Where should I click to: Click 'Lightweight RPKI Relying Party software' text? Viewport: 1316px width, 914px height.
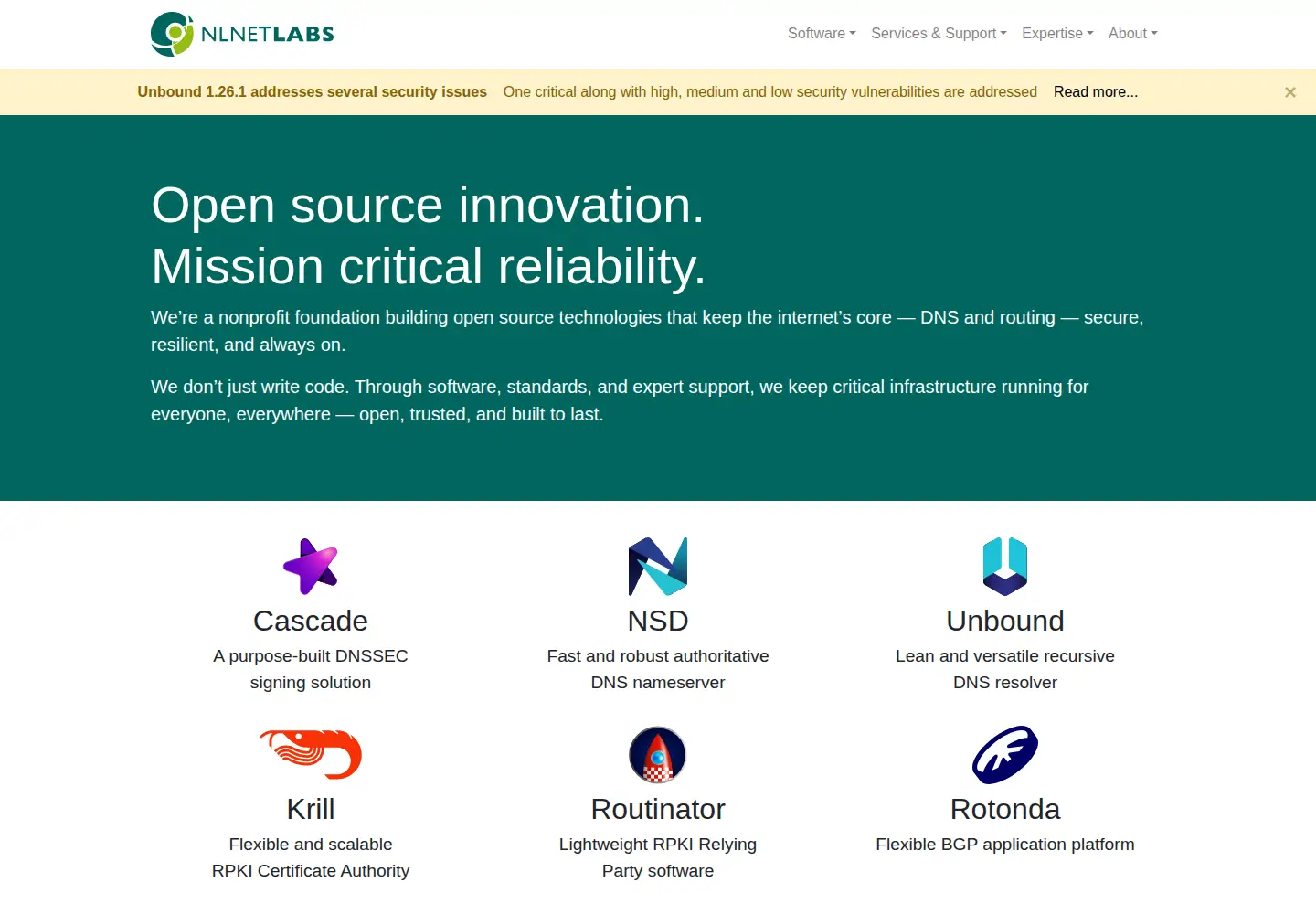[658, 857]
